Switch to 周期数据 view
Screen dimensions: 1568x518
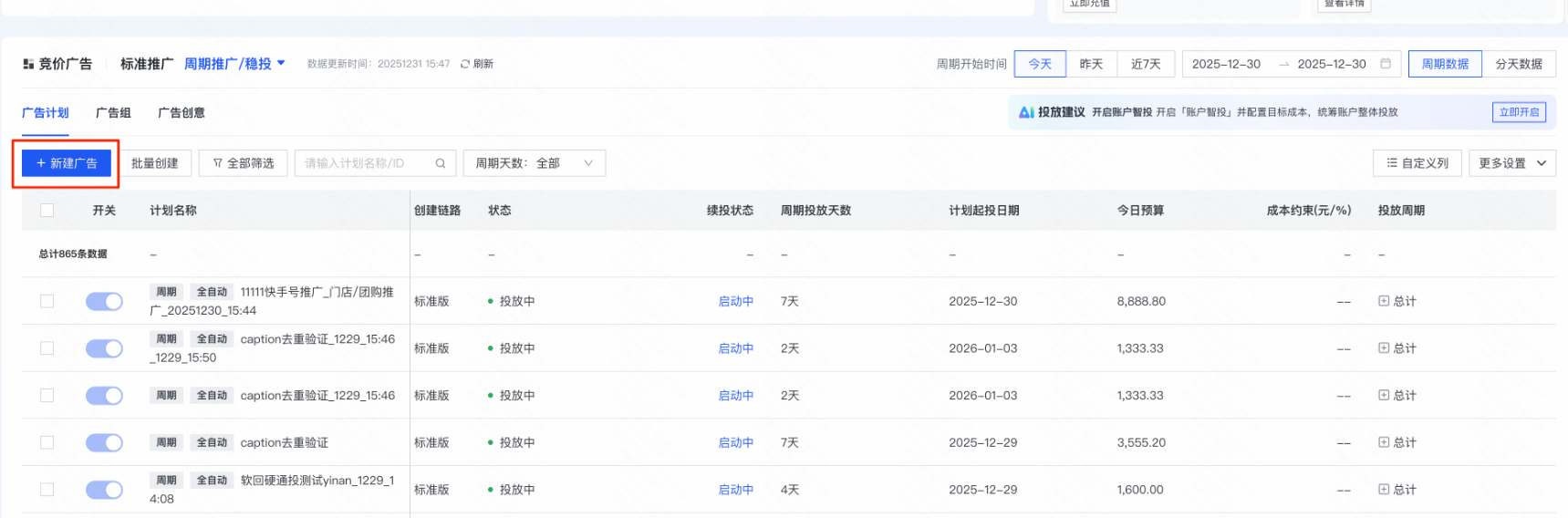click(1445, 64)
